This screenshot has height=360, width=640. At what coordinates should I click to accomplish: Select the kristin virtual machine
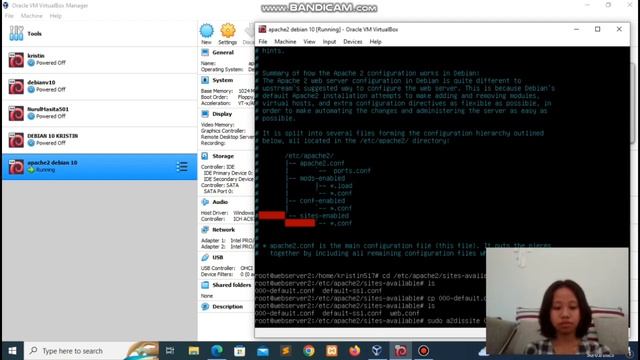click(99, 60)
